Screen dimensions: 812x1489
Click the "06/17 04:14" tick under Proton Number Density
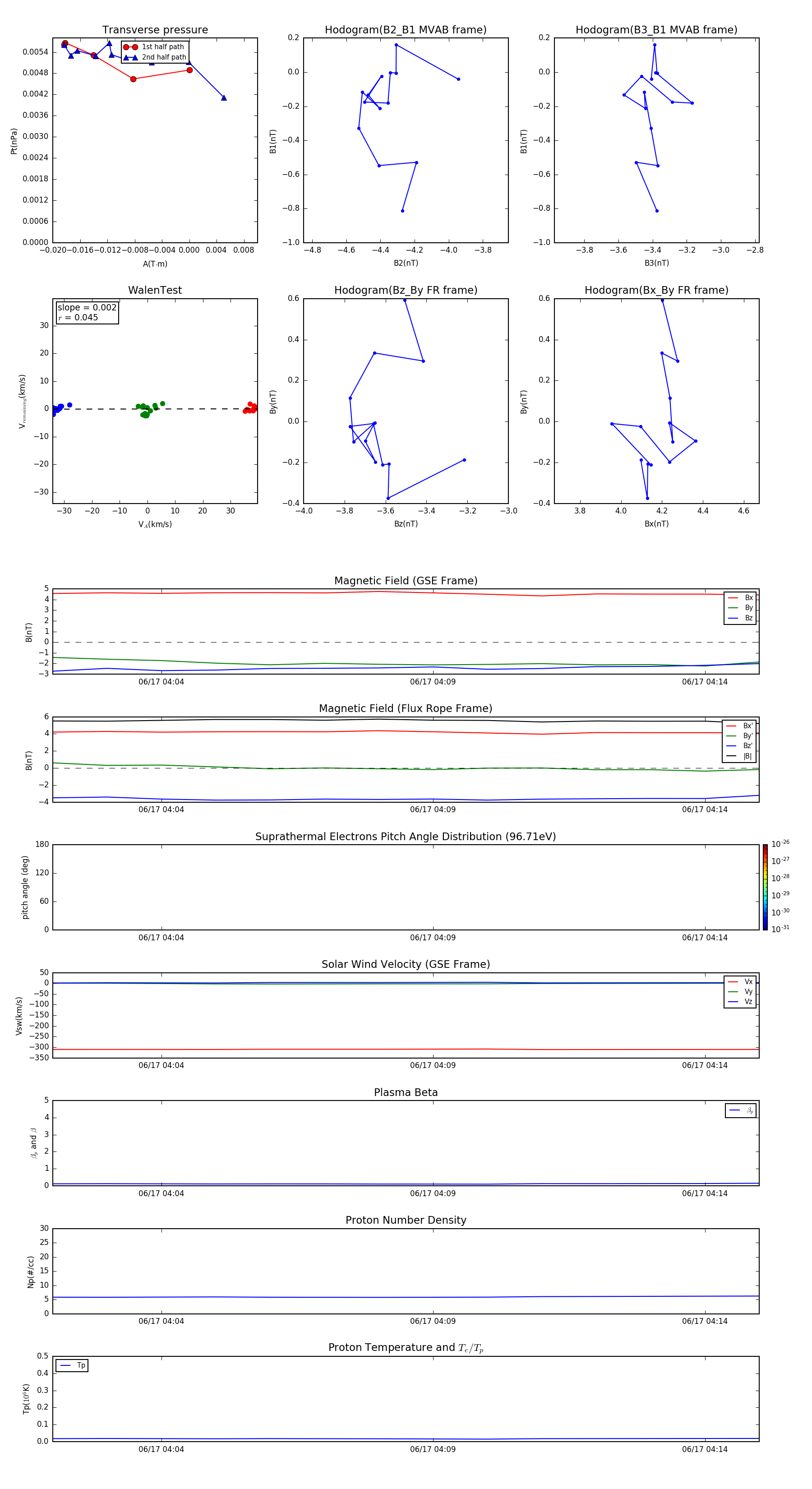coord(705,1321)
